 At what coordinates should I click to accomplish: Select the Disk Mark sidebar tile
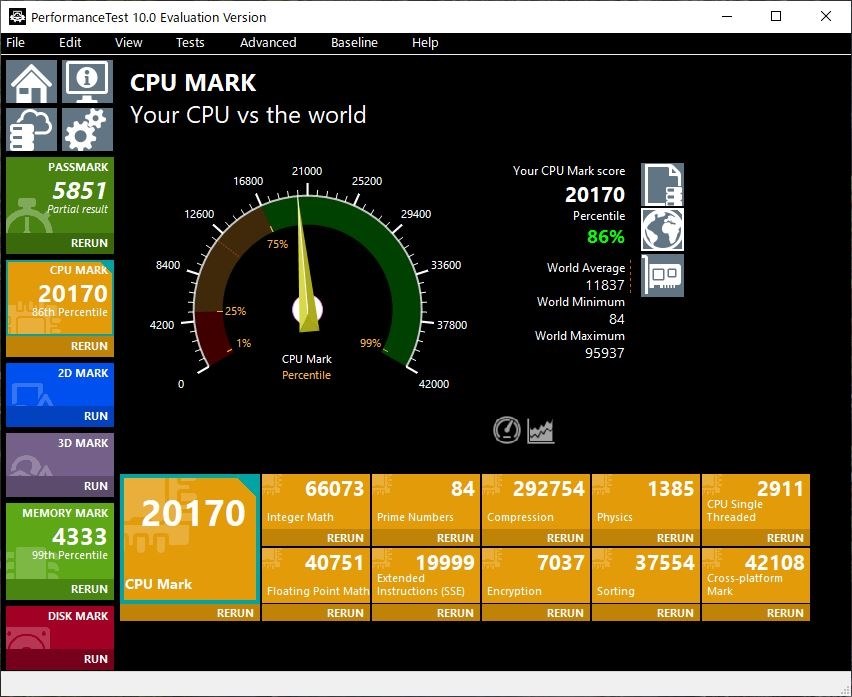(60, 627)
